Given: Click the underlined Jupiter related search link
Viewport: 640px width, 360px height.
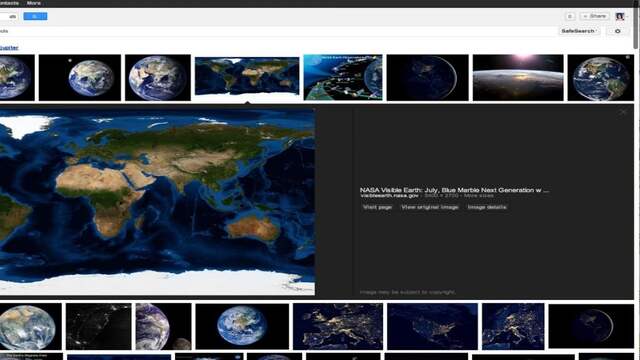Looking at the screenshot, I should tap(9, 48).
